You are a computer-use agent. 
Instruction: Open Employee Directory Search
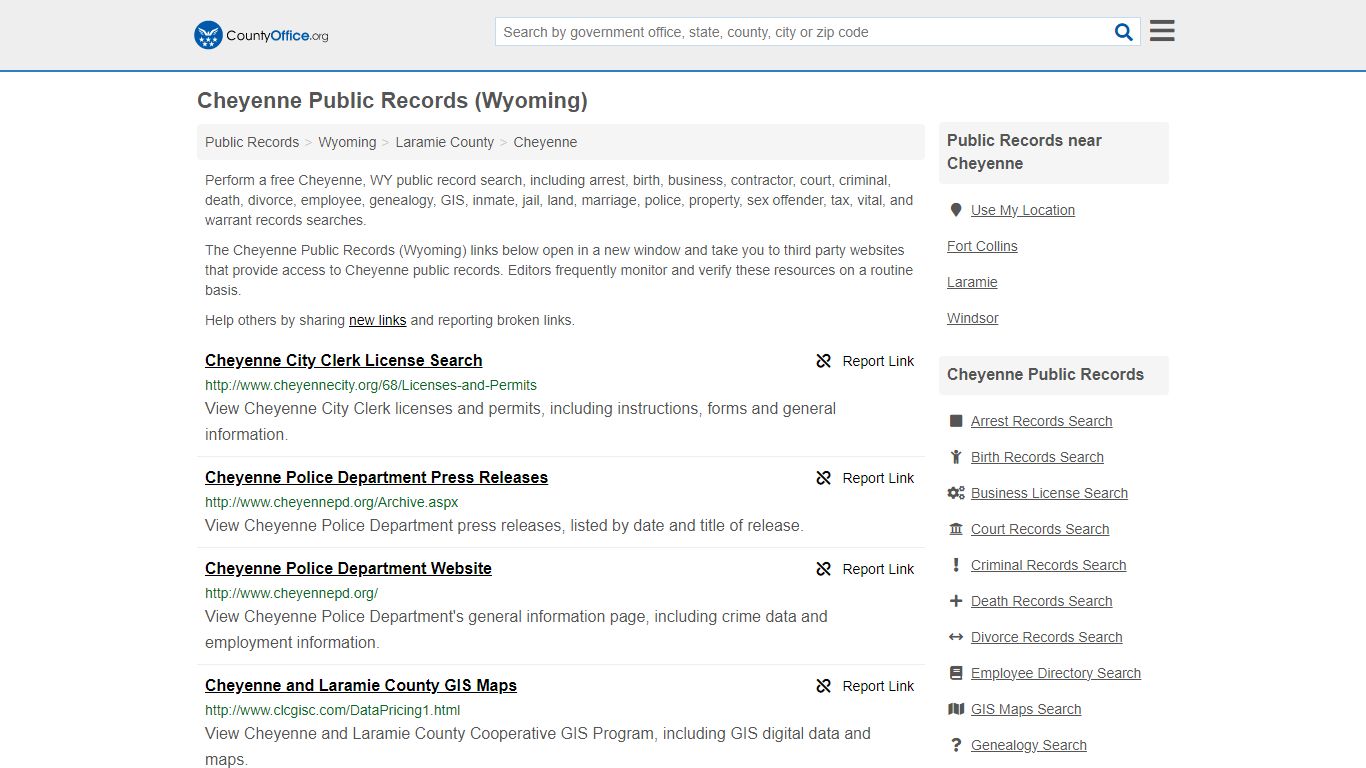(1056, 673)
